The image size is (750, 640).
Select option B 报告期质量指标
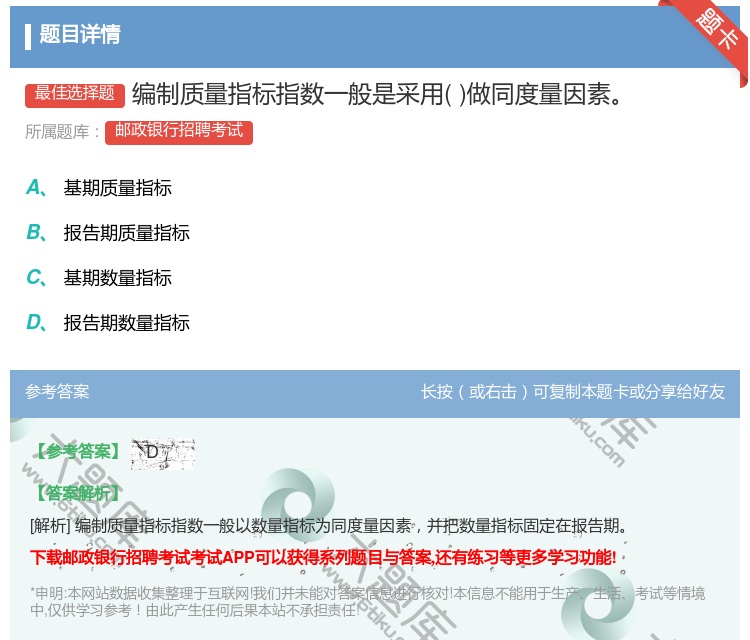(x=108, y=233)
